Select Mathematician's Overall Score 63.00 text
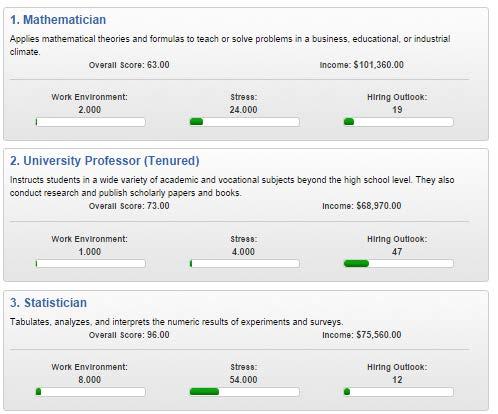 click(x=129, y=65)
